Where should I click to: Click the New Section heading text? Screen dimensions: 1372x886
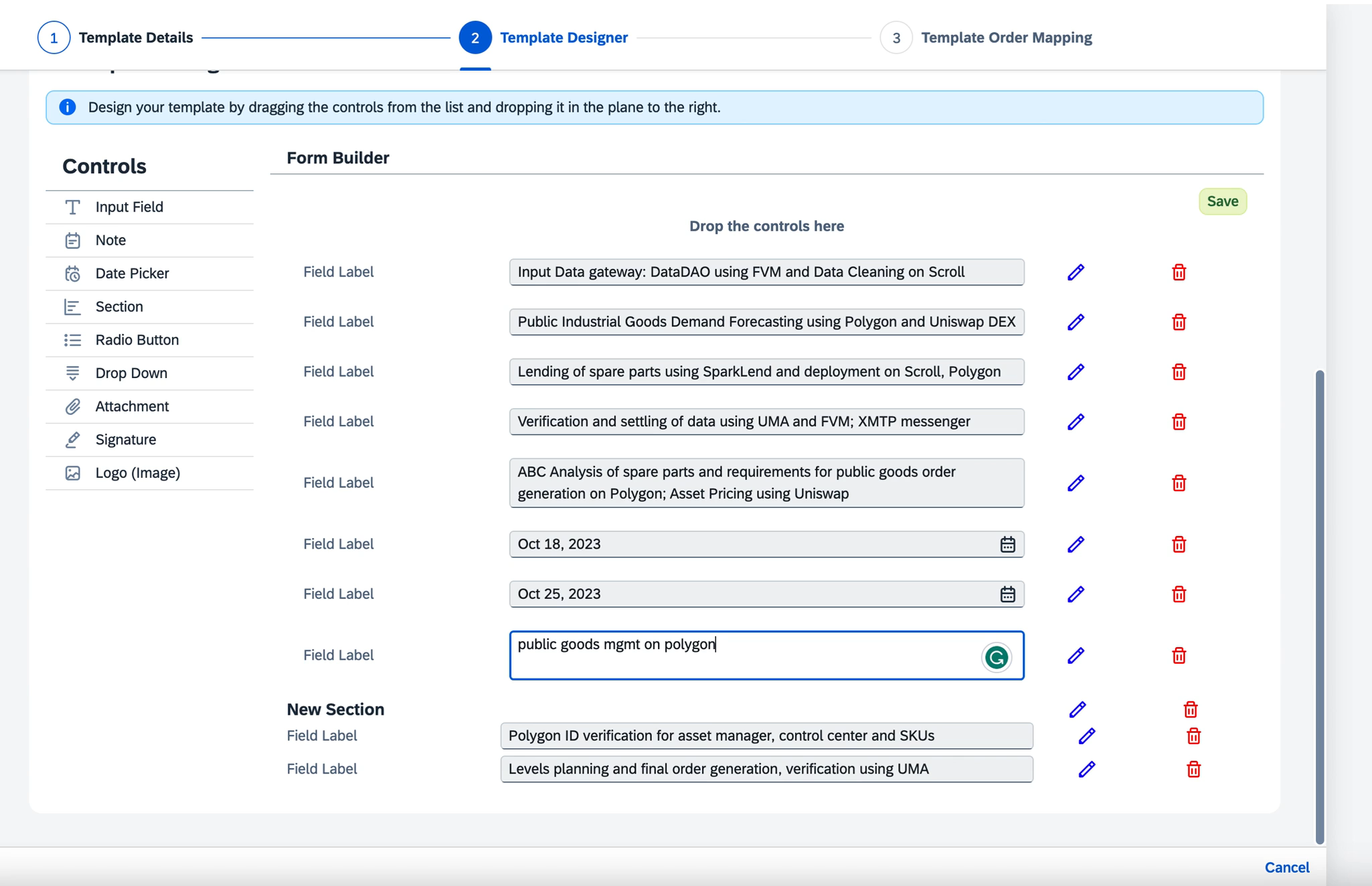click(x=335, y=709)
